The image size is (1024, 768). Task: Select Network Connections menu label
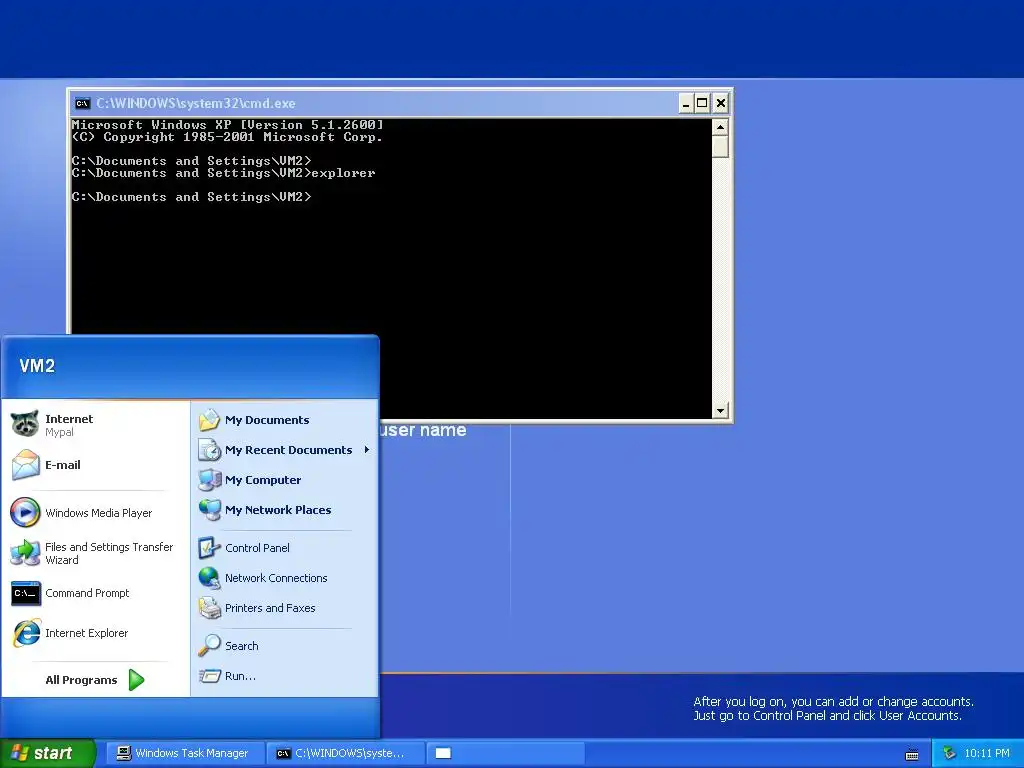[x=276, y=578]
